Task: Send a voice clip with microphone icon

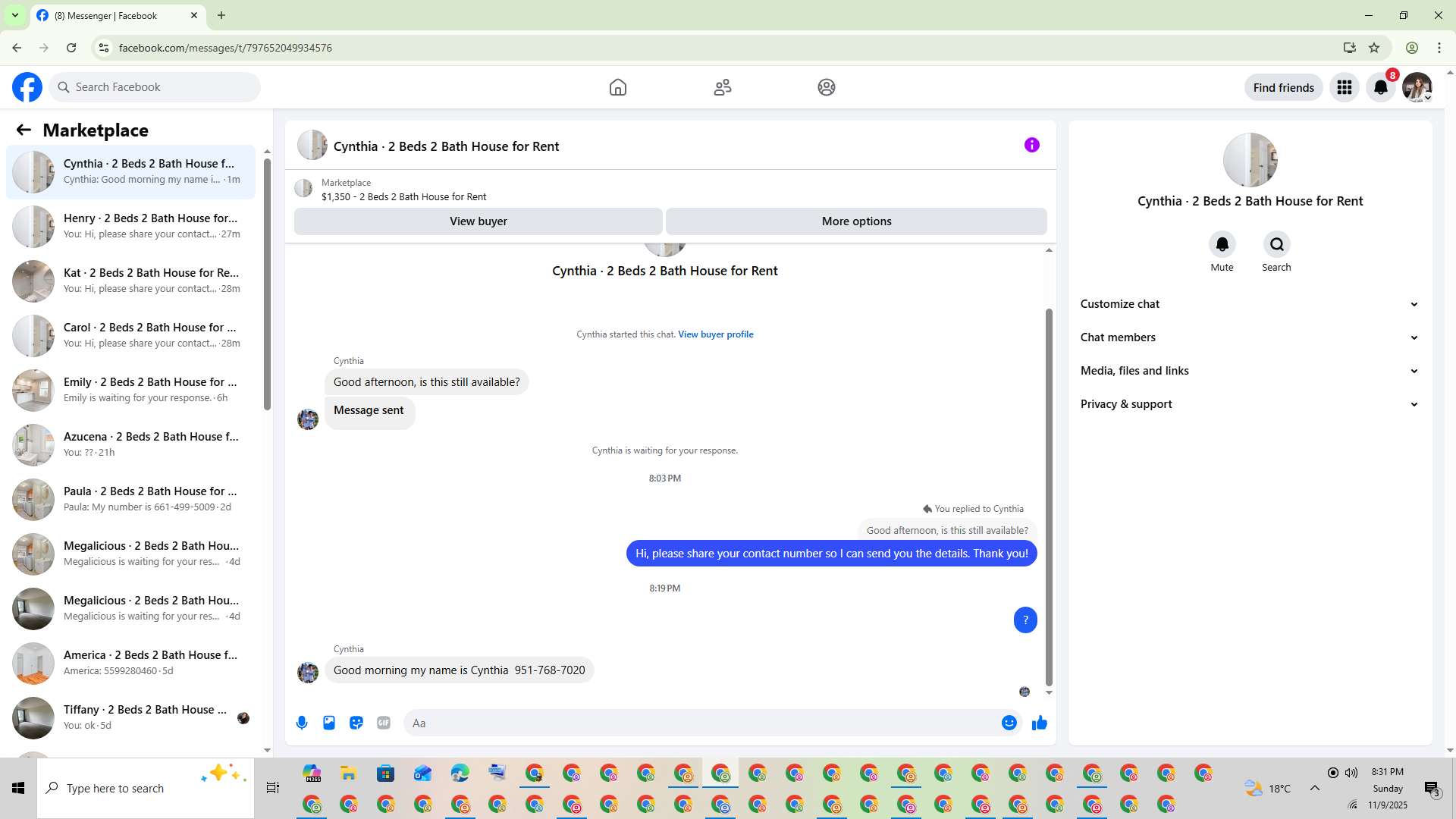Action: pos(302,723)
